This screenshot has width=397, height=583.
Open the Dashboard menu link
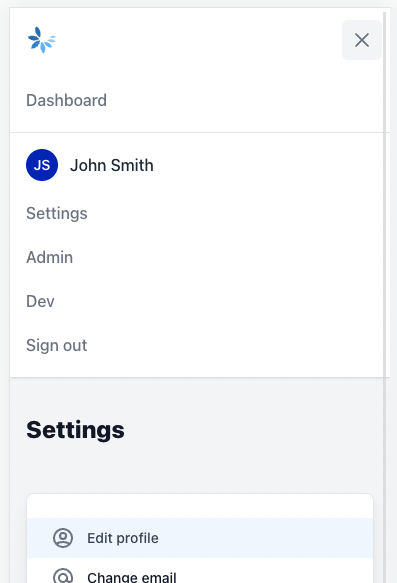67,100
